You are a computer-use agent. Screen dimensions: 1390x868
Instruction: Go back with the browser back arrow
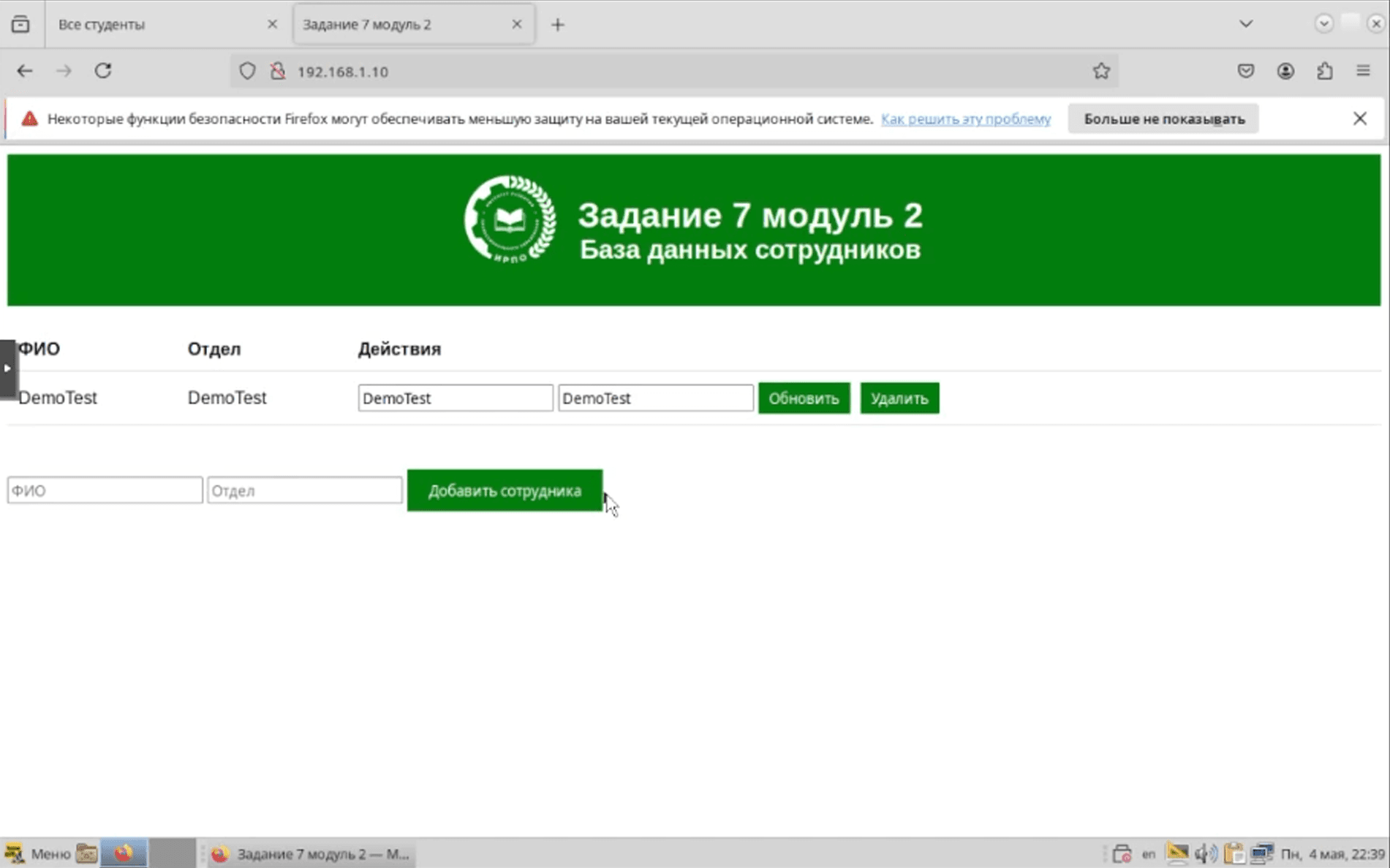tap(25, 71)
